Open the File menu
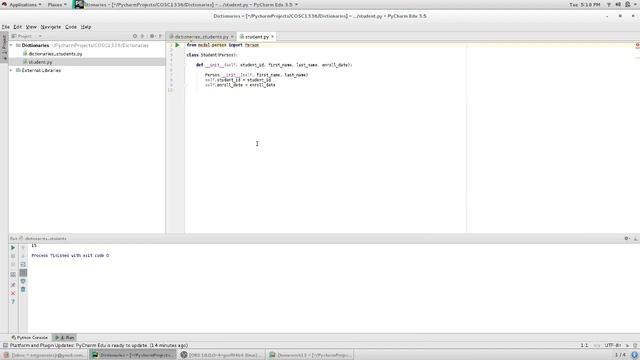640x360 pixels. (x=6, y=27)
